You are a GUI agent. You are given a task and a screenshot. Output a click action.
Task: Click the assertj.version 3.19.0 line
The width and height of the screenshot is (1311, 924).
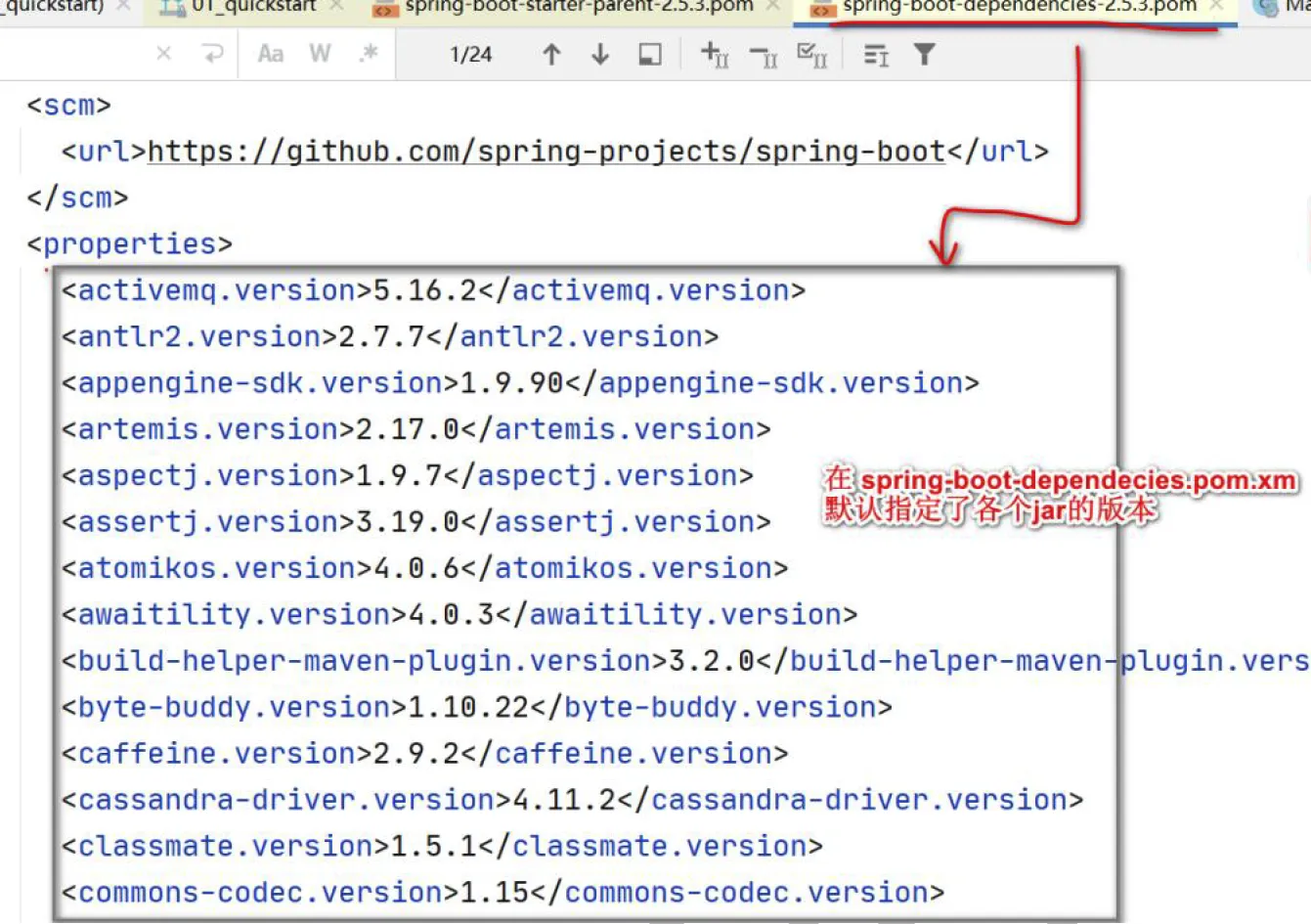coord(415,522)
